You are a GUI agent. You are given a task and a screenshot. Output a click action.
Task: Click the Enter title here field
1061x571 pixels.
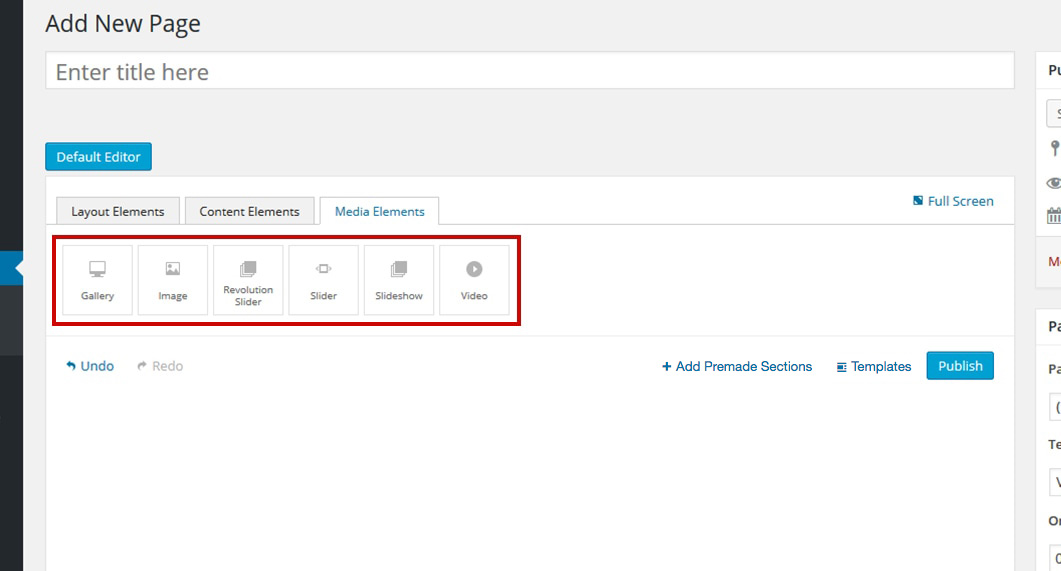coord(530,72)
